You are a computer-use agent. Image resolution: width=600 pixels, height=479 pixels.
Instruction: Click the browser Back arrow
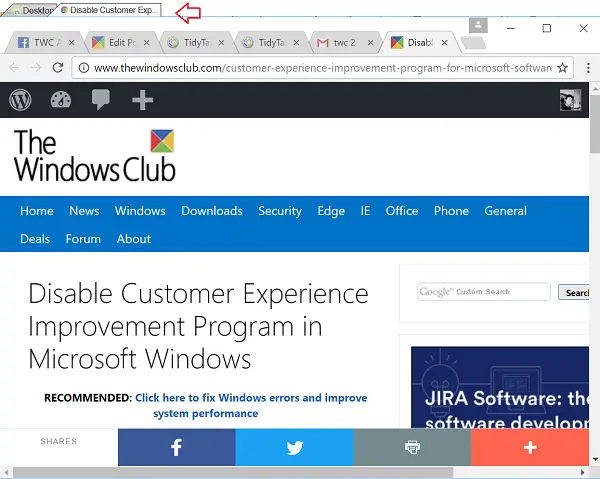point(14,68)
